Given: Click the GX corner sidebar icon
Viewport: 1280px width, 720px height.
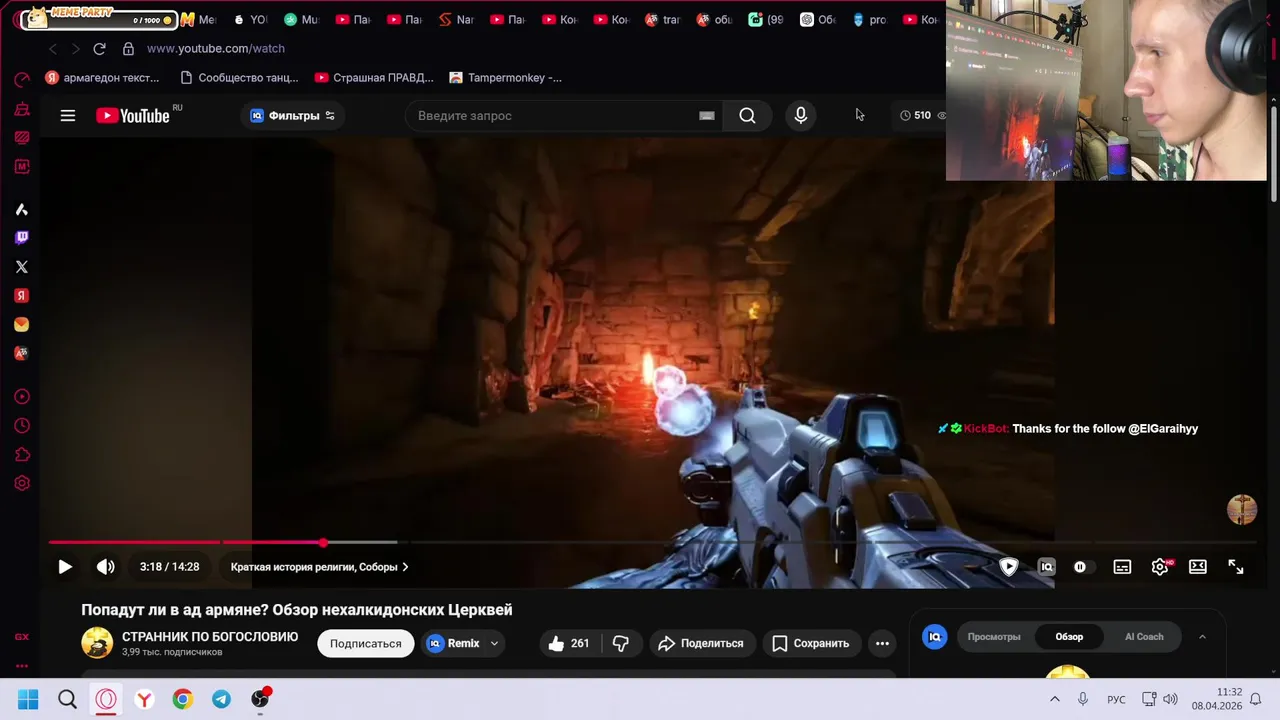Looking at the screenshot, I should coord(22,637).
